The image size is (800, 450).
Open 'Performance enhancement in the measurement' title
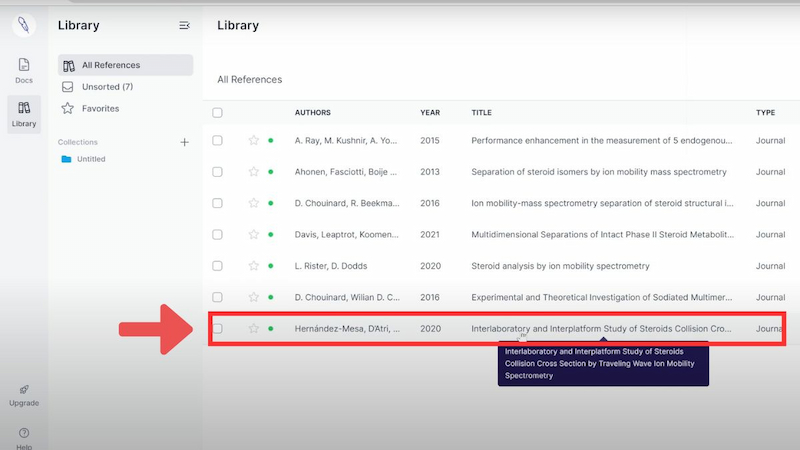point(602,141)
